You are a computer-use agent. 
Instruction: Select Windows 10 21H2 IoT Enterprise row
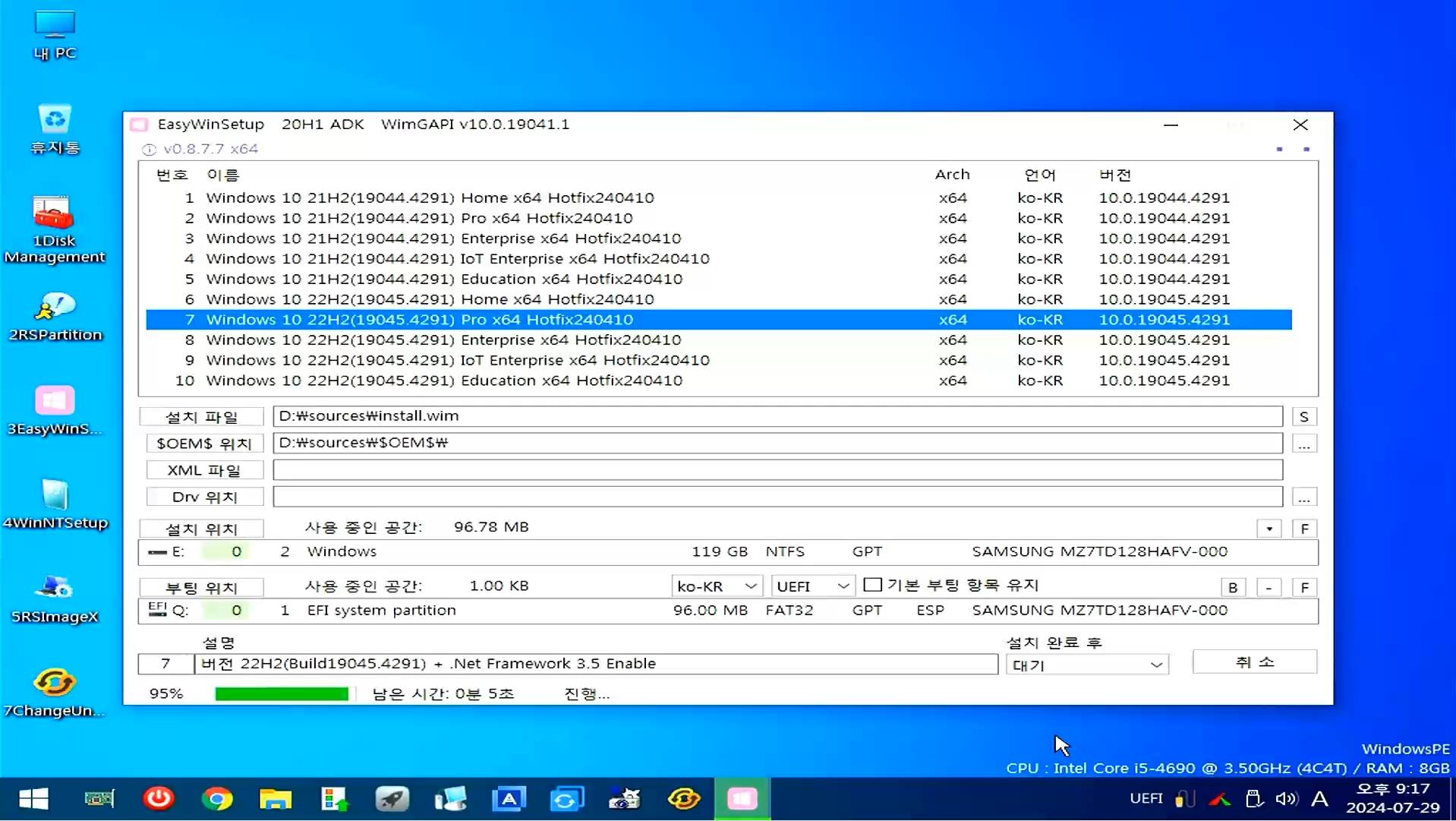click(x=718, y=259)
